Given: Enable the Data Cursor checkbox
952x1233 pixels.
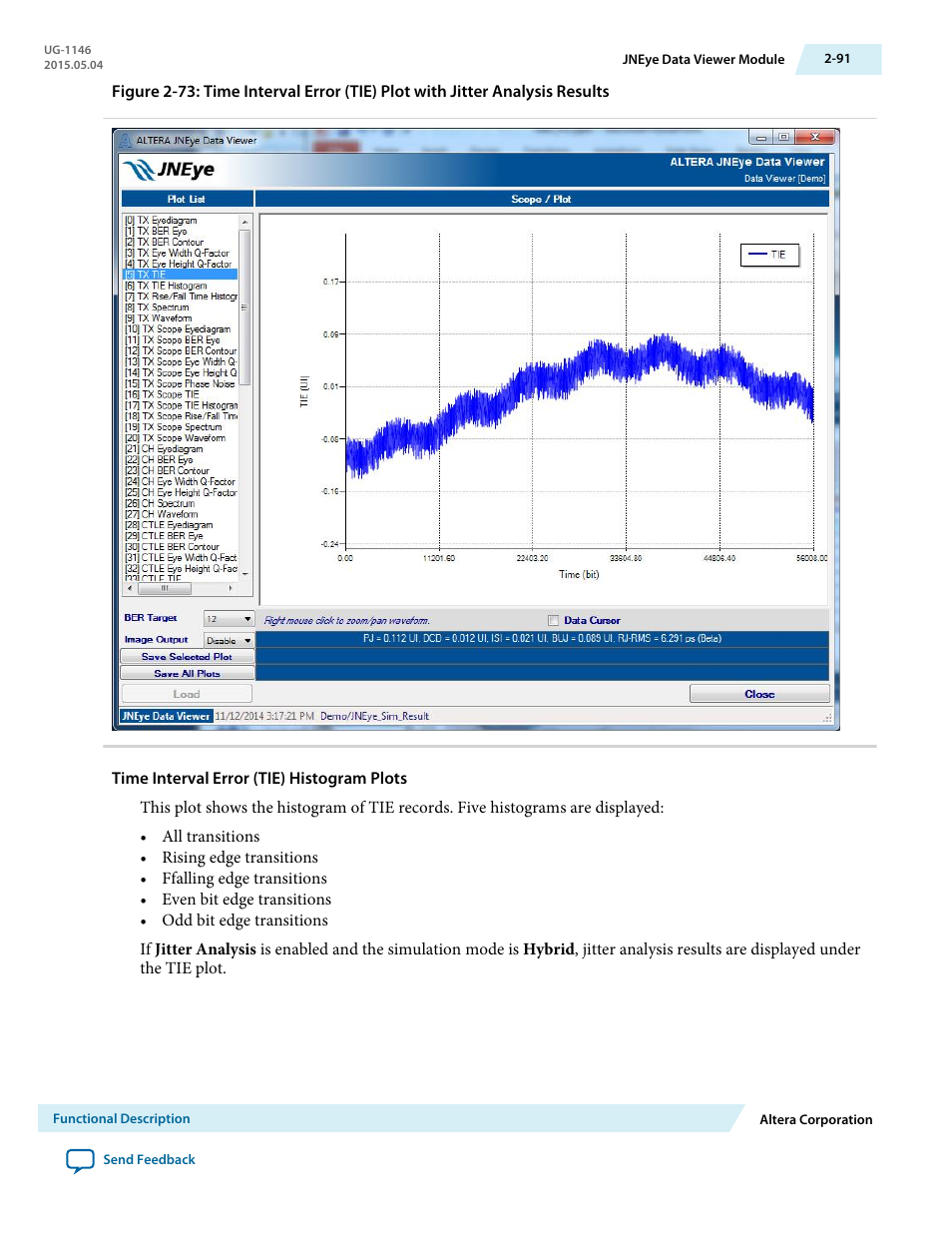Looking at the screenshot, I should [x=553, y=620].
